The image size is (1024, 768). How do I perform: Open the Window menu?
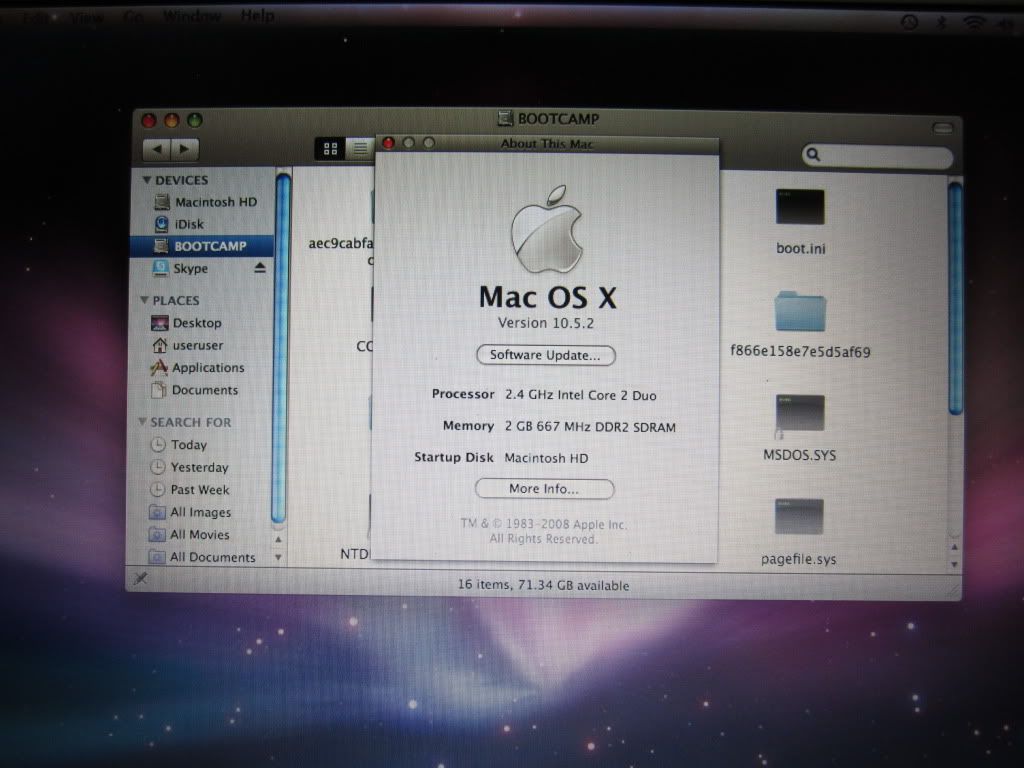tap(192, 16)
